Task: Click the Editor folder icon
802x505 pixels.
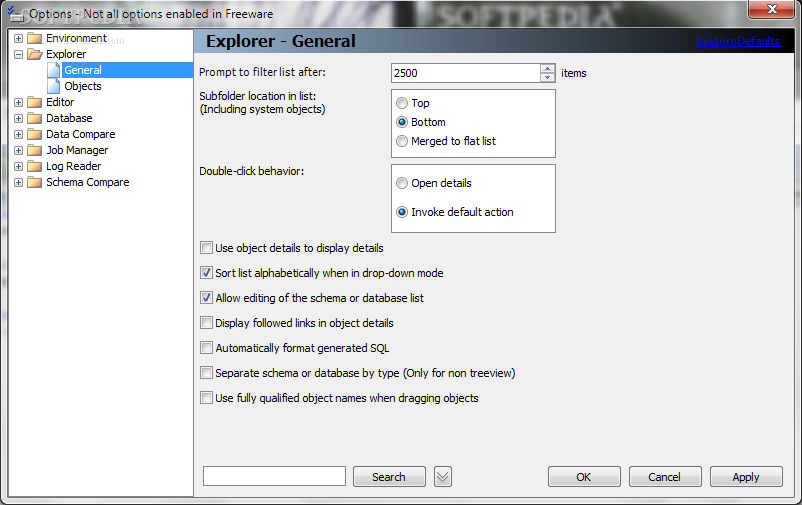Action: (34, 102)
